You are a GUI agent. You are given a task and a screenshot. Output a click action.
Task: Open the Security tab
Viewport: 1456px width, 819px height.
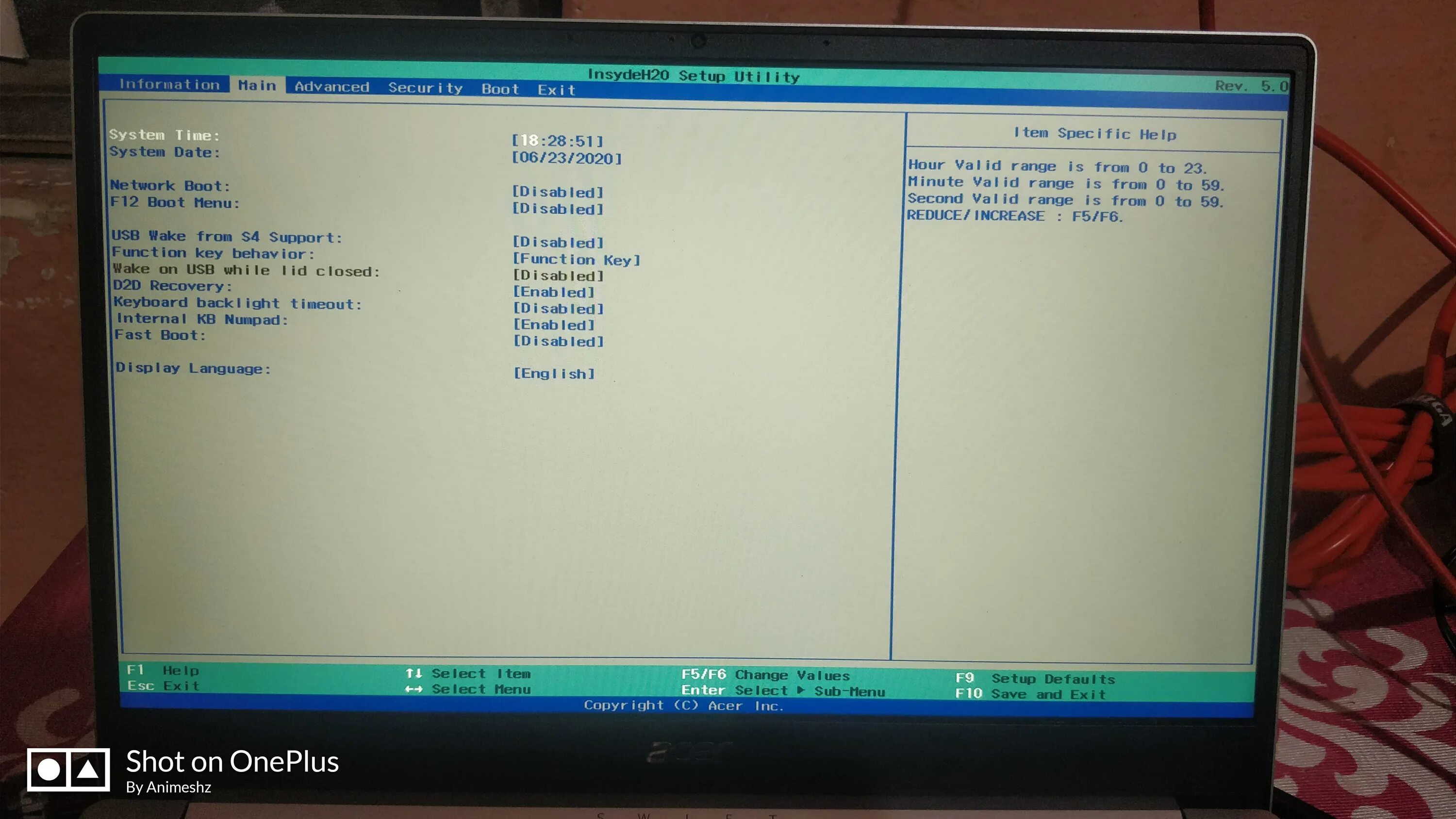pos(425,88)
